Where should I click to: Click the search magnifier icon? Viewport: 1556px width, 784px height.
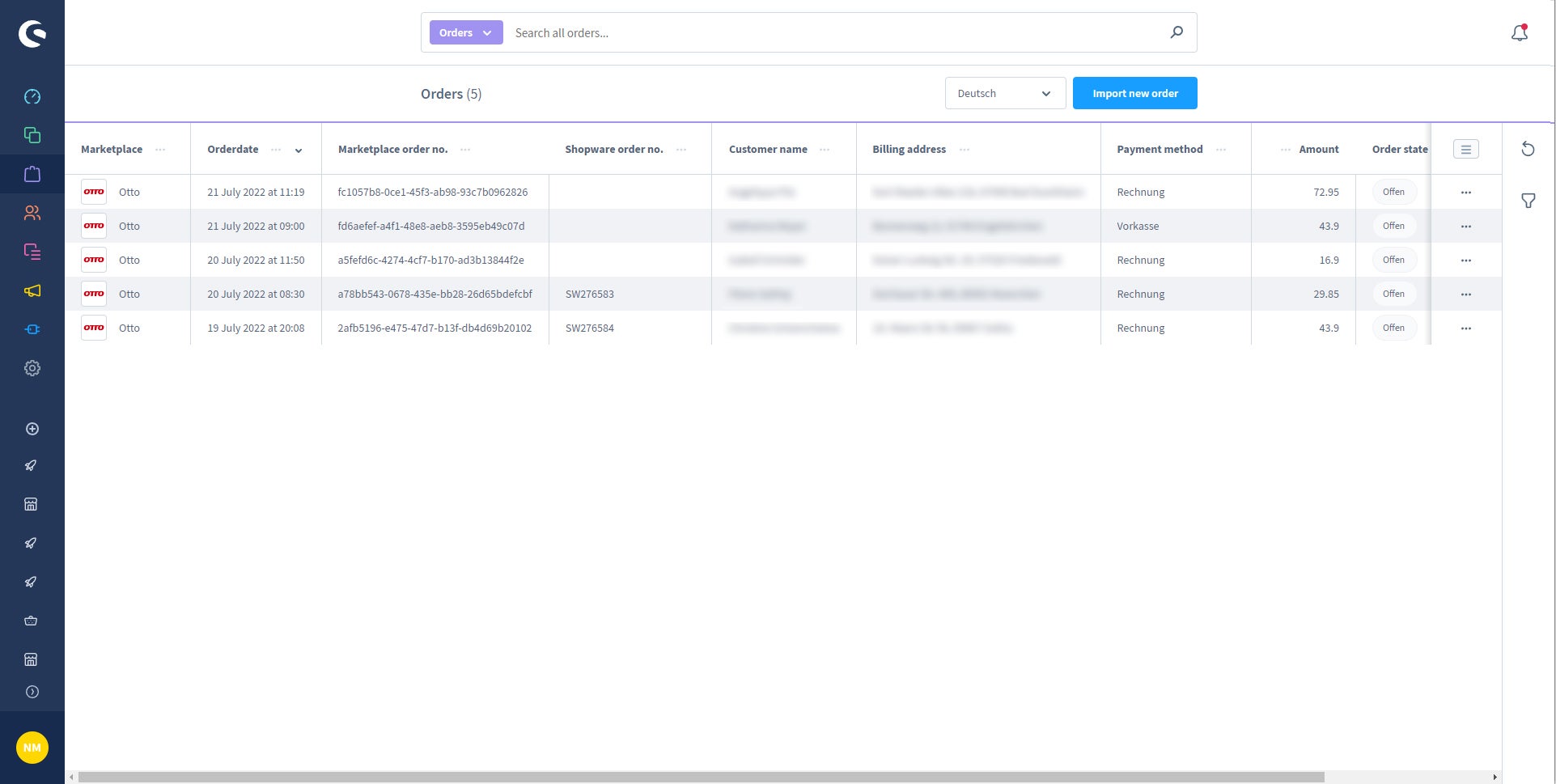click(x=1177, y=32)
